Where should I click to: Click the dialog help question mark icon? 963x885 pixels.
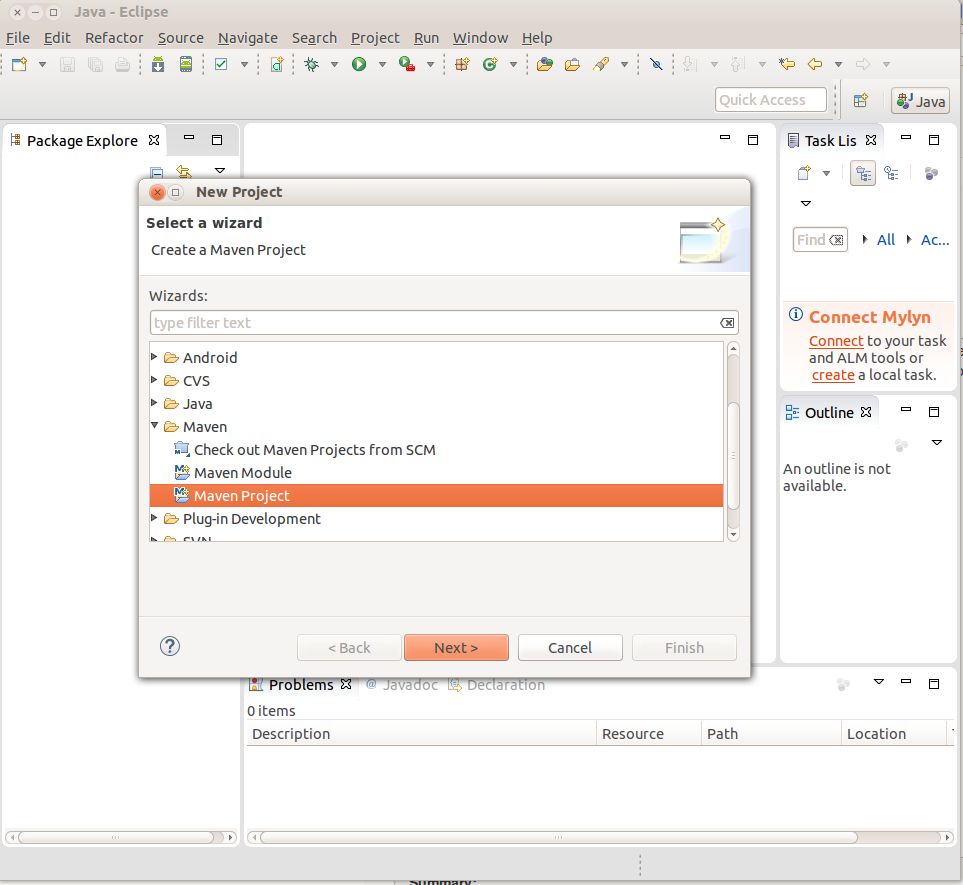[x=170, y=646]
